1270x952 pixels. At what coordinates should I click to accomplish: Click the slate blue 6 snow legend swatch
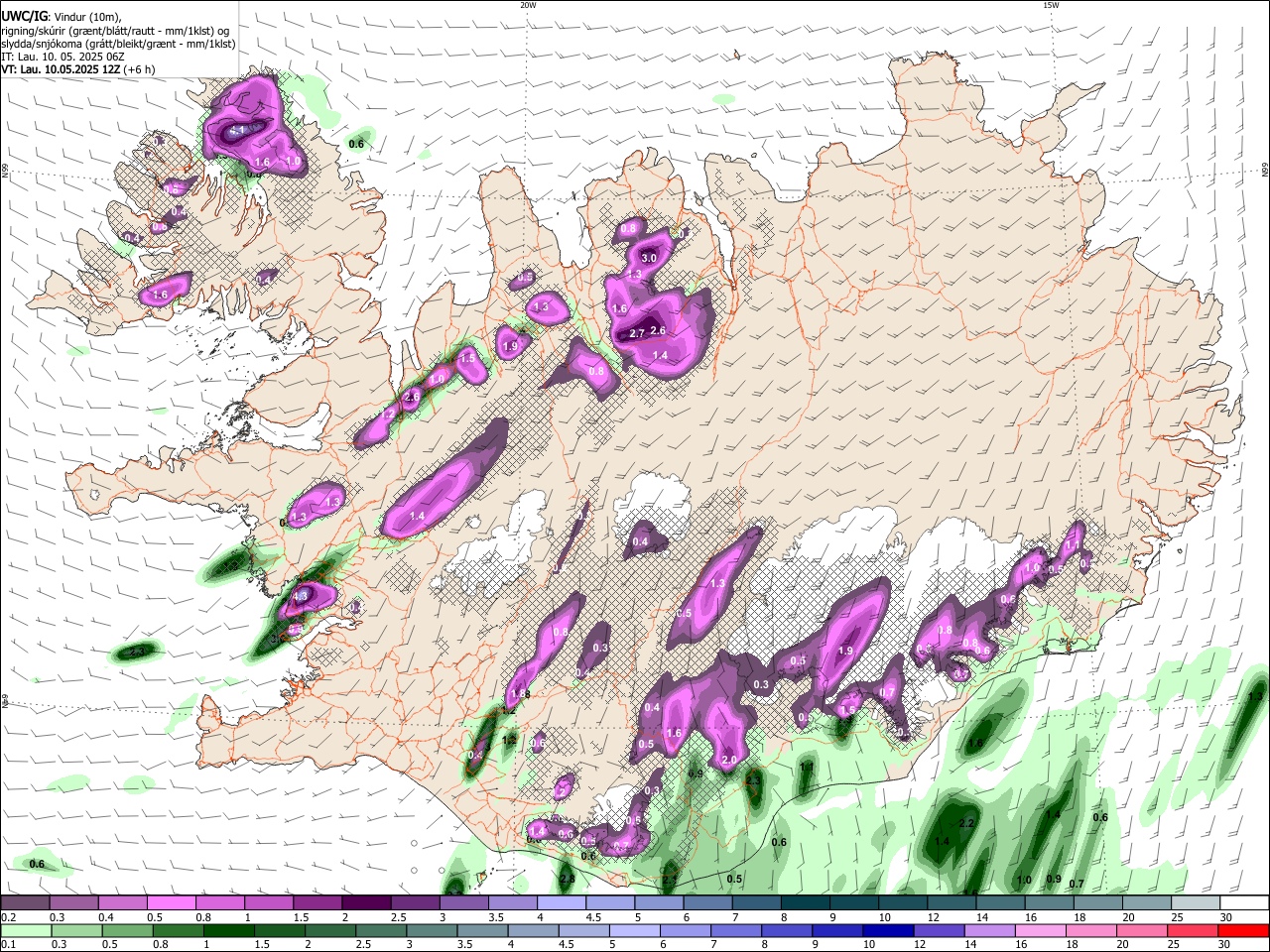click(706, 903)
